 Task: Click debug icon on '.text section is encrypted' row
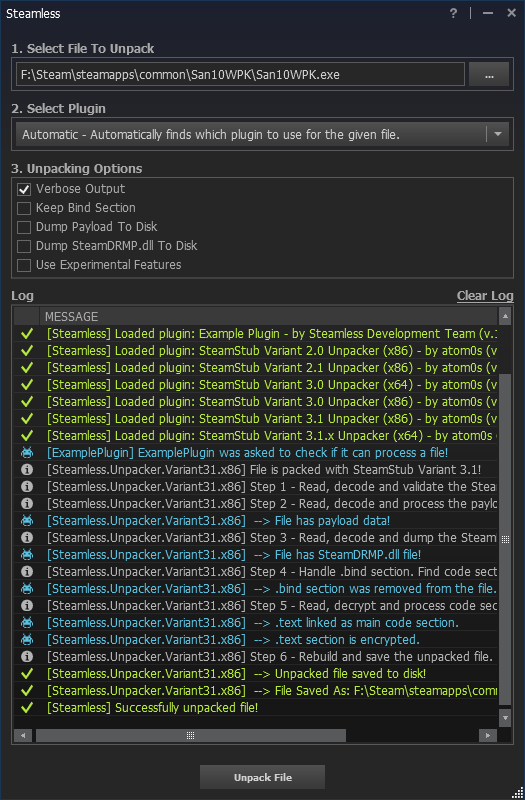27,640
